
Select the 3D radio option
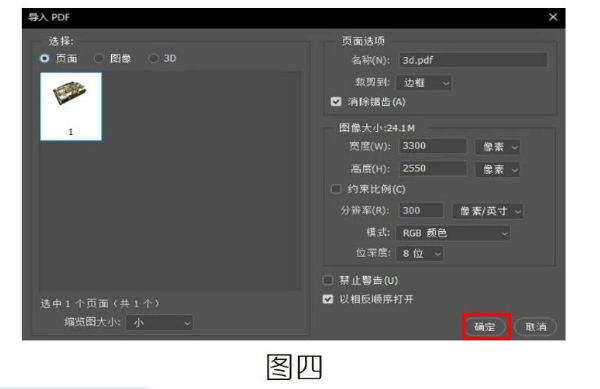tap(153, 59)
